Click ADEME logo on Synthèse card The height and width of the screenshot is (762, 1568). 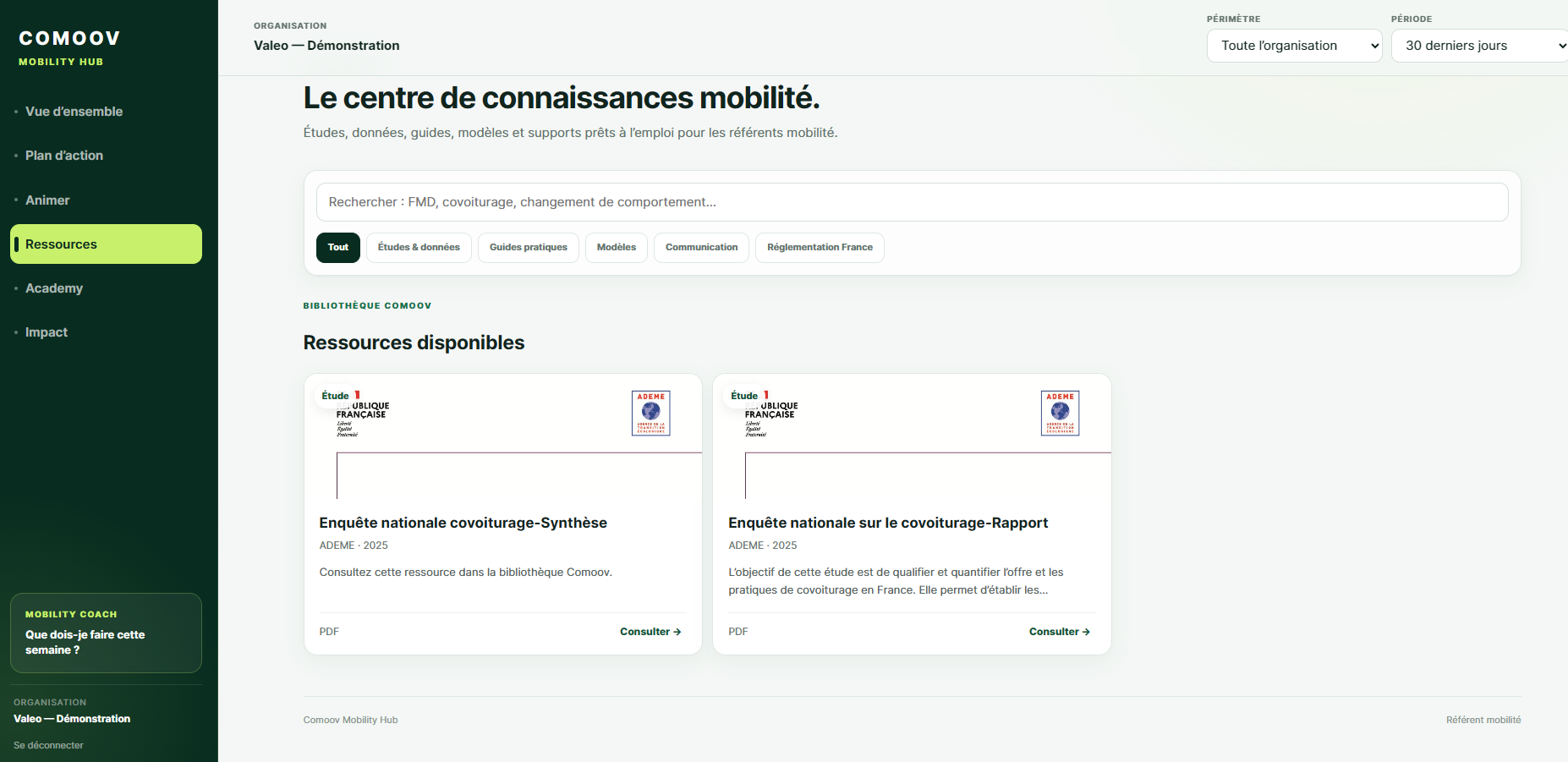pyautogui.click(x=651, y=413)
